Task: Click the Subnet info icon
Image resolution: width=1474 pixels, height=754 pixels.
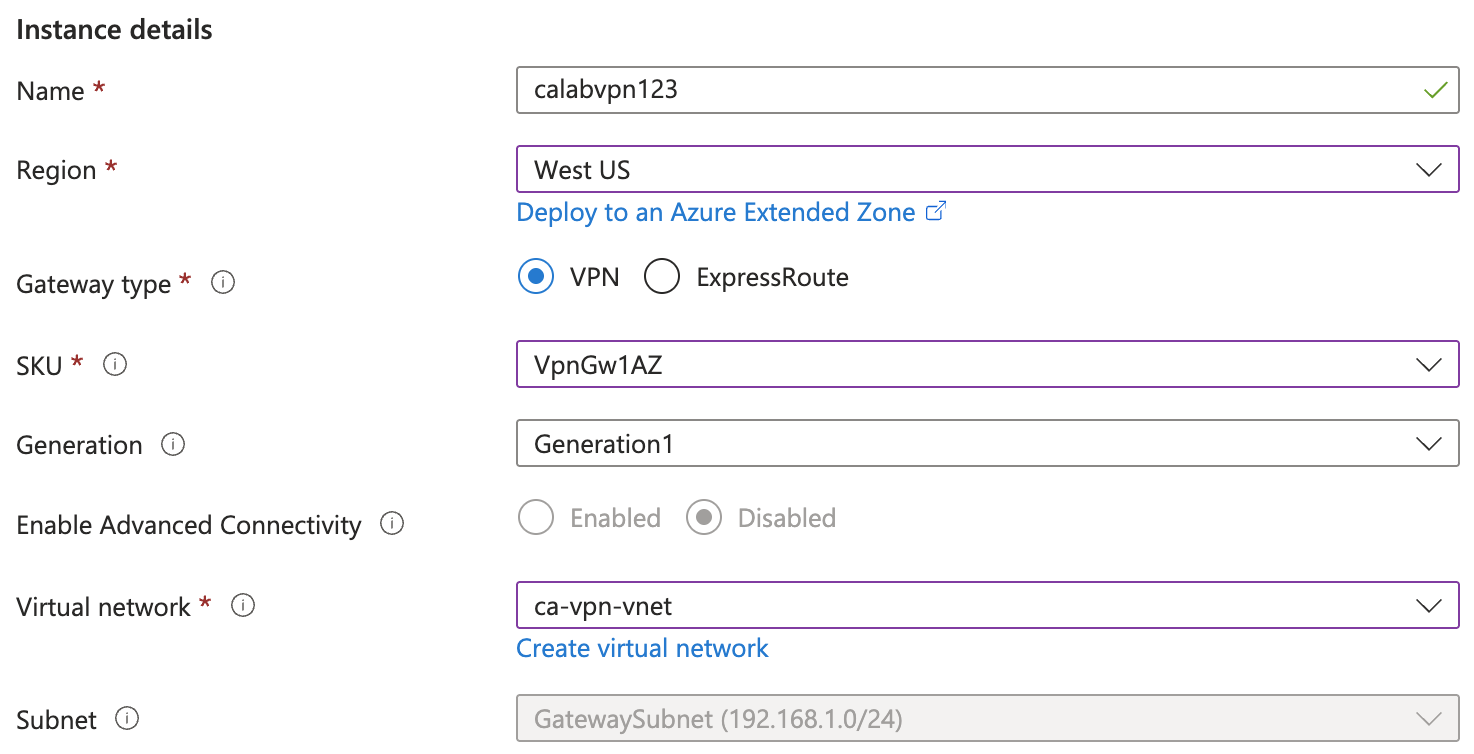Action: coord(127,718)
